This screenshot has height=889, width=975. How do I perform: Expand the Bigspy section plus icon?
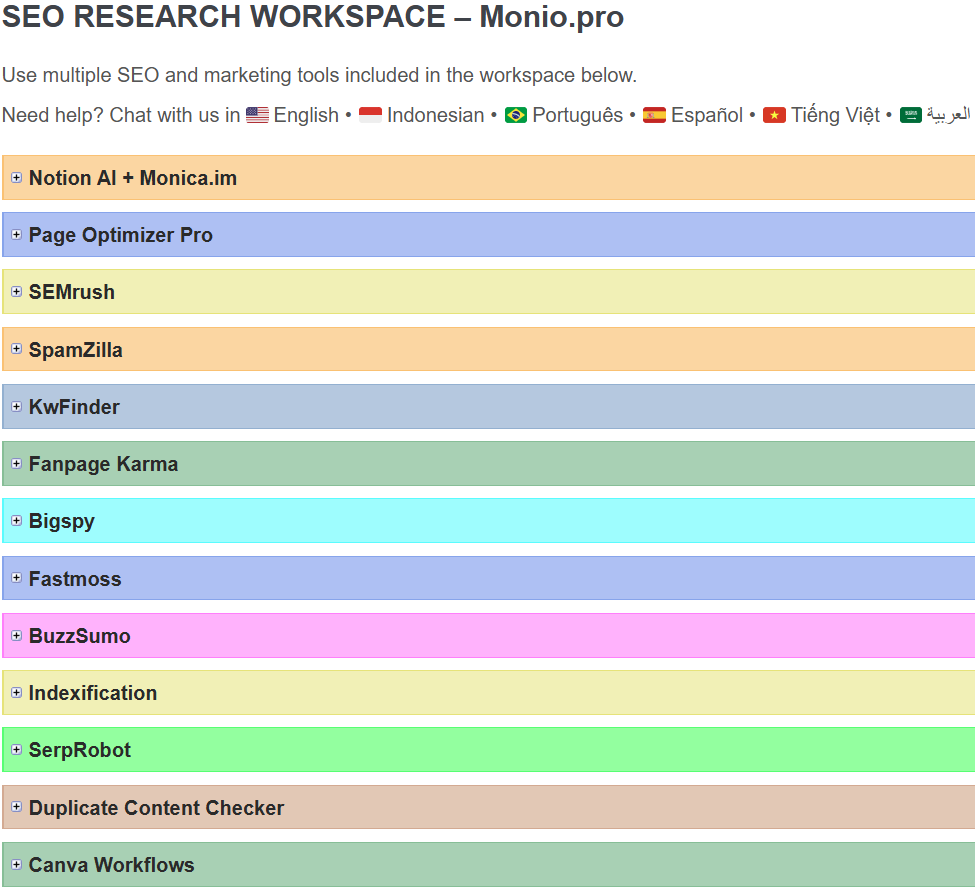(17, 521)
